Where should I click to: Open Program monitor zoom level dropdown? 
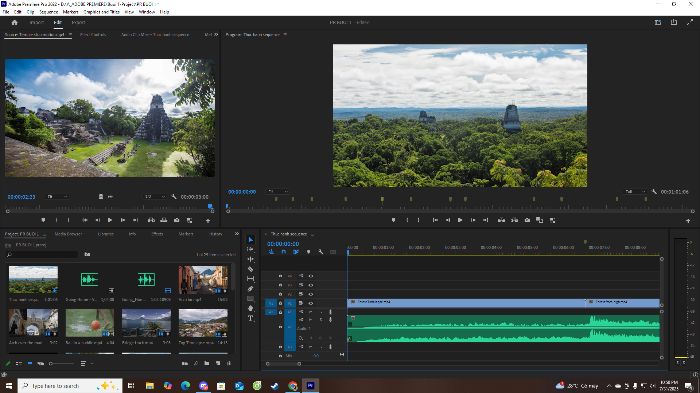pos(277,192)
